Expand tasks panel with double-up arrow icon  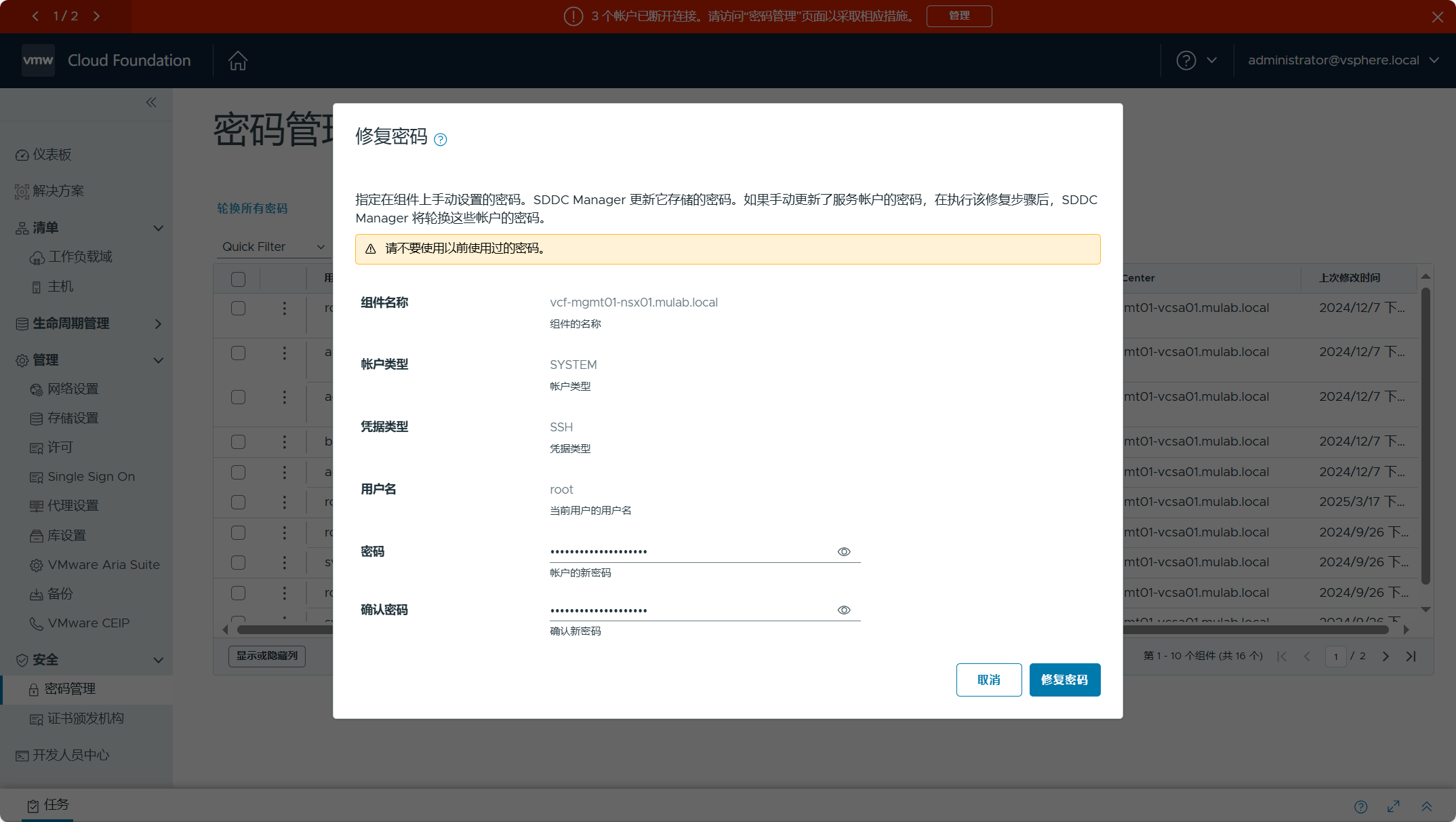click(x=1426, y=806)
